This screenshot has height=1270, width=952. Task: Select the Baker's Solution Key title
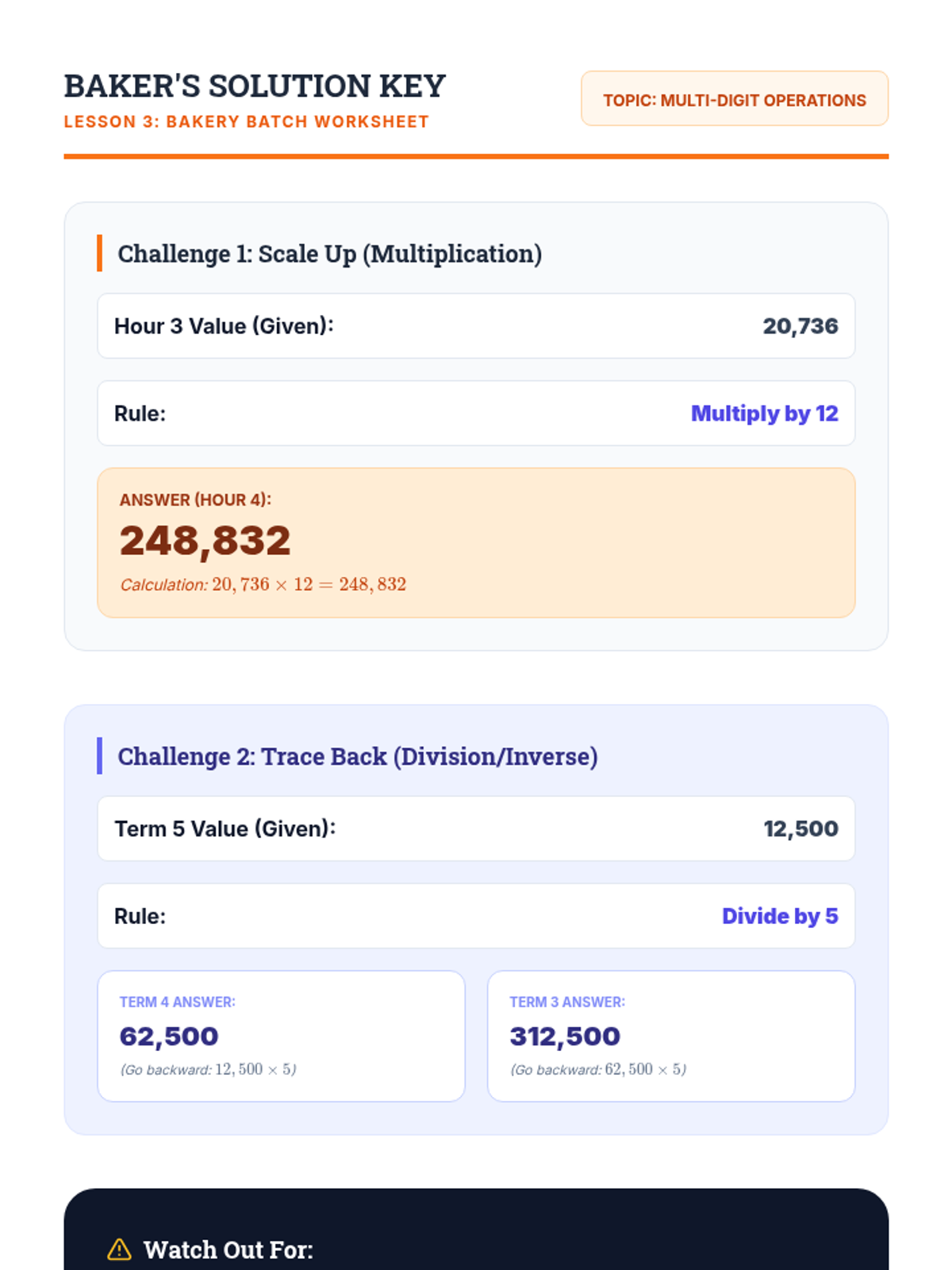(x=255, y=86)
